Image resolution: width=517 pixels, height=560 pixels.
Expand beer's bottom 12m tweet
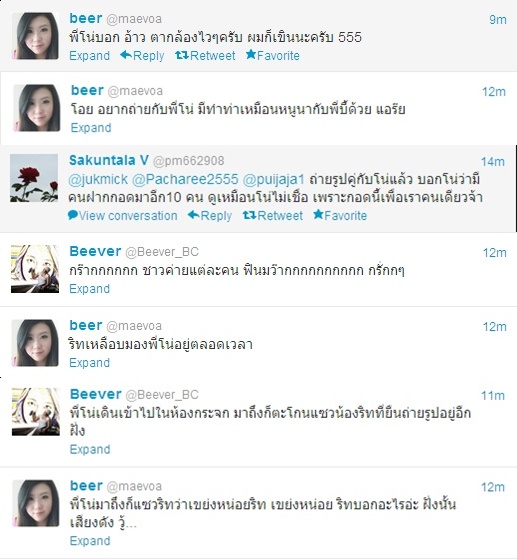(90, 540)
